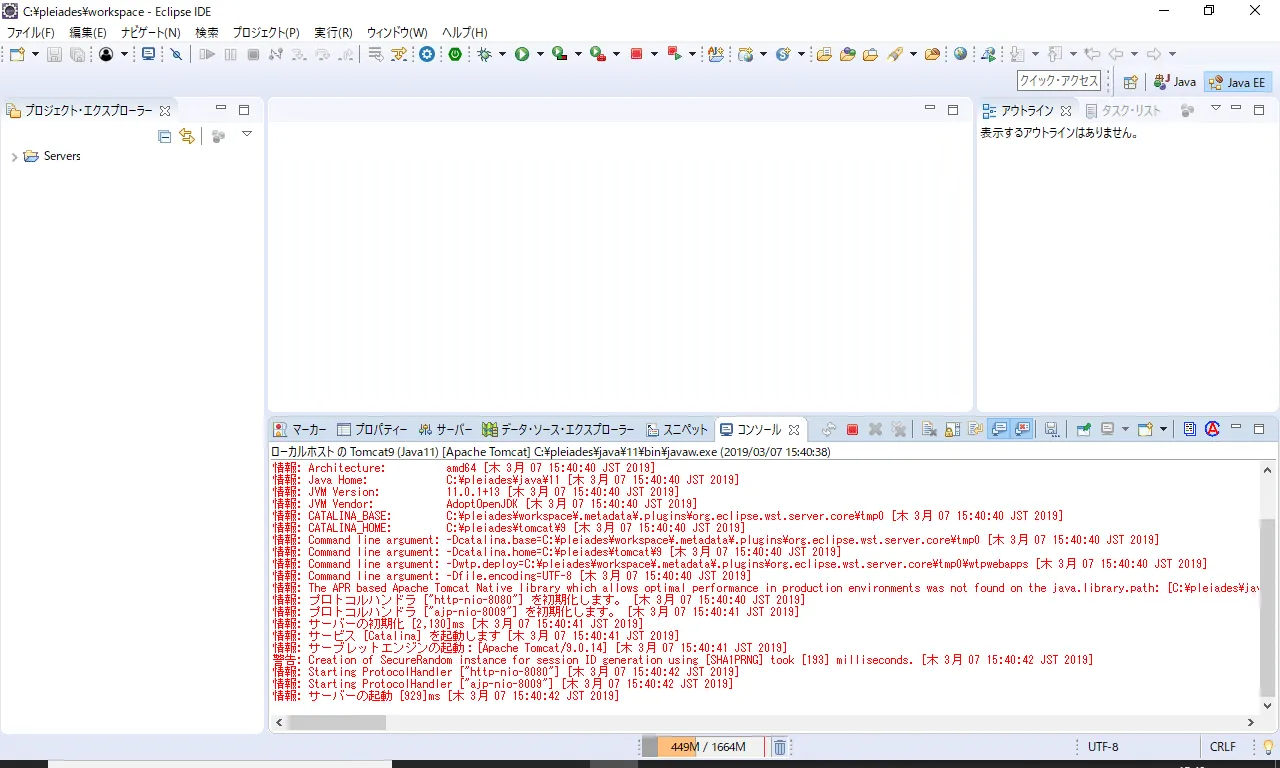This screenshot has width=1280, height=768.
Task: Click the red circled A console icon
Action: point(1212,430)
